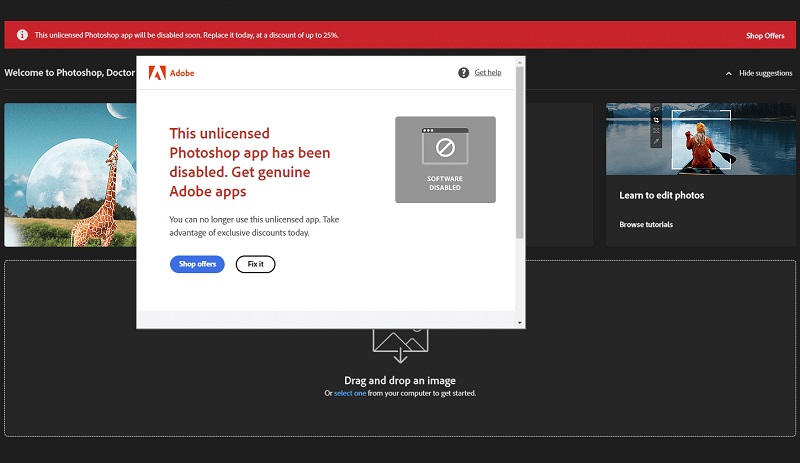The image size is (800, 463).
Task: Click the crop tool icon on tutorial image
Action: coord(656,120)
